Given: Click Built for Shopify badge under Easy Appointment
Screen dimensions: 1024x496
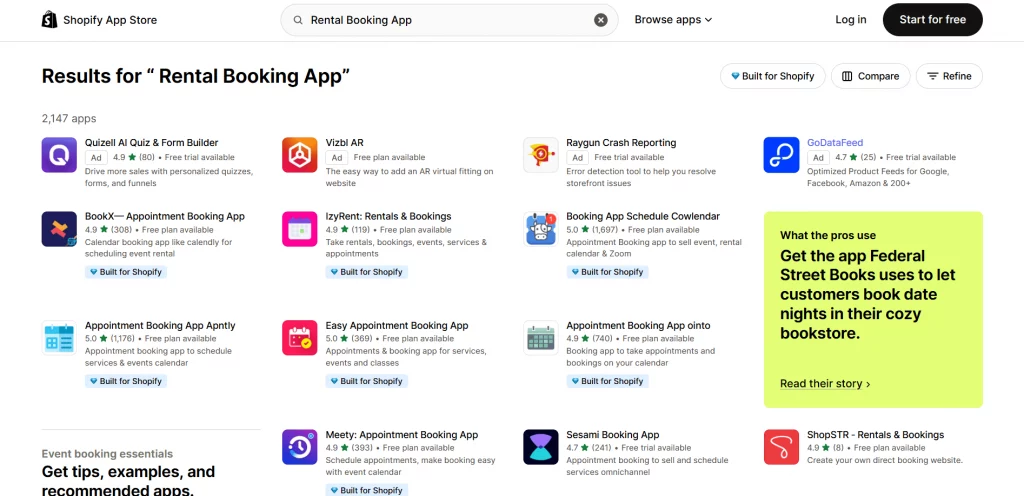Looking at the screenshot, I should pyautogui.click(x=367, y=381).
